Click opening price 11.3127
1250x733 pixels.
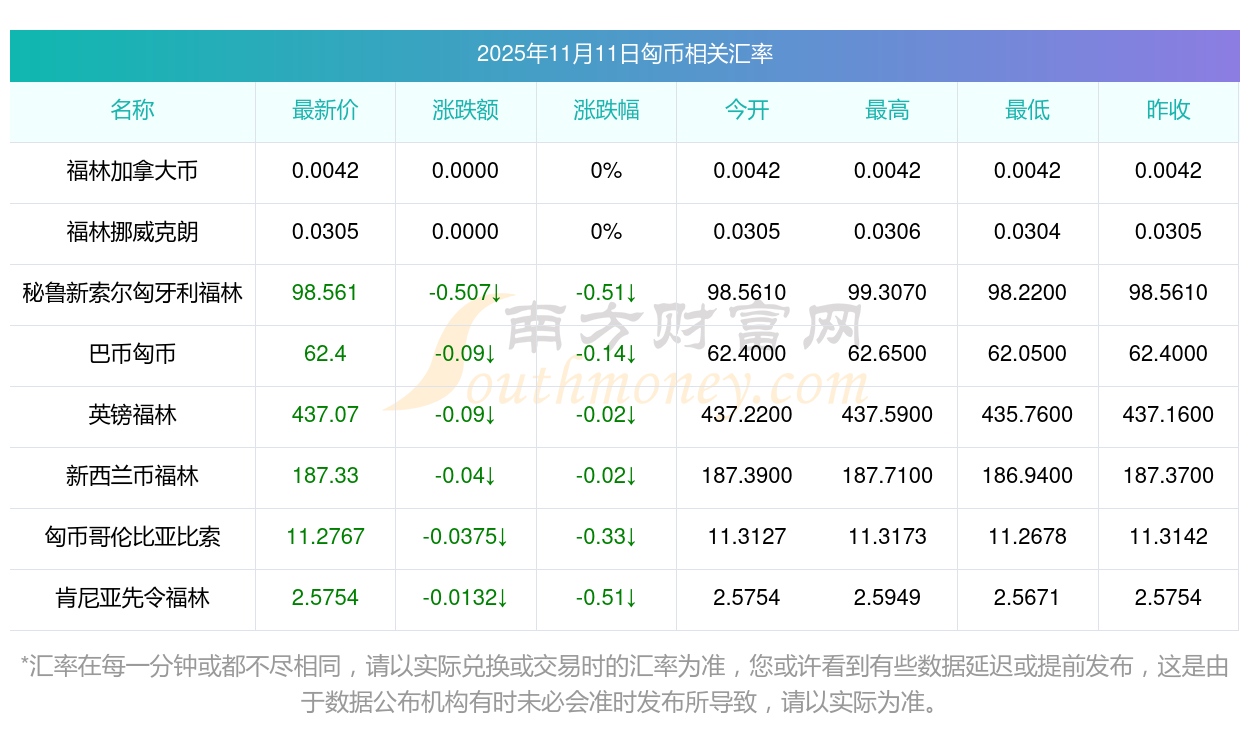point(747,537)
